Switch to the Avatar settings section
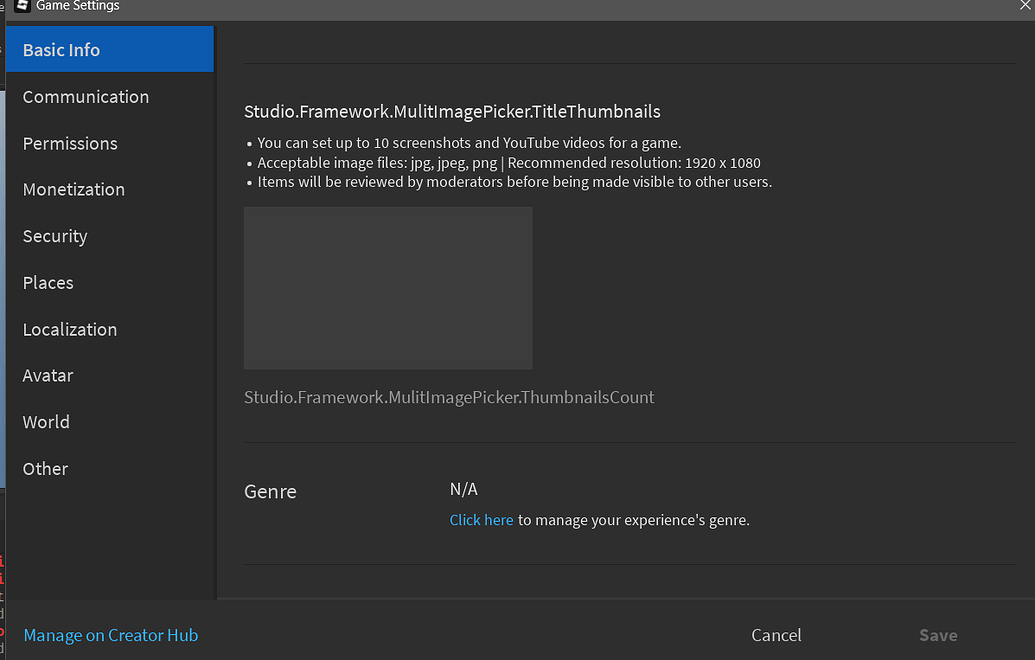The width and height of the screenshot is (1035, 660). [x=47, y=375]
